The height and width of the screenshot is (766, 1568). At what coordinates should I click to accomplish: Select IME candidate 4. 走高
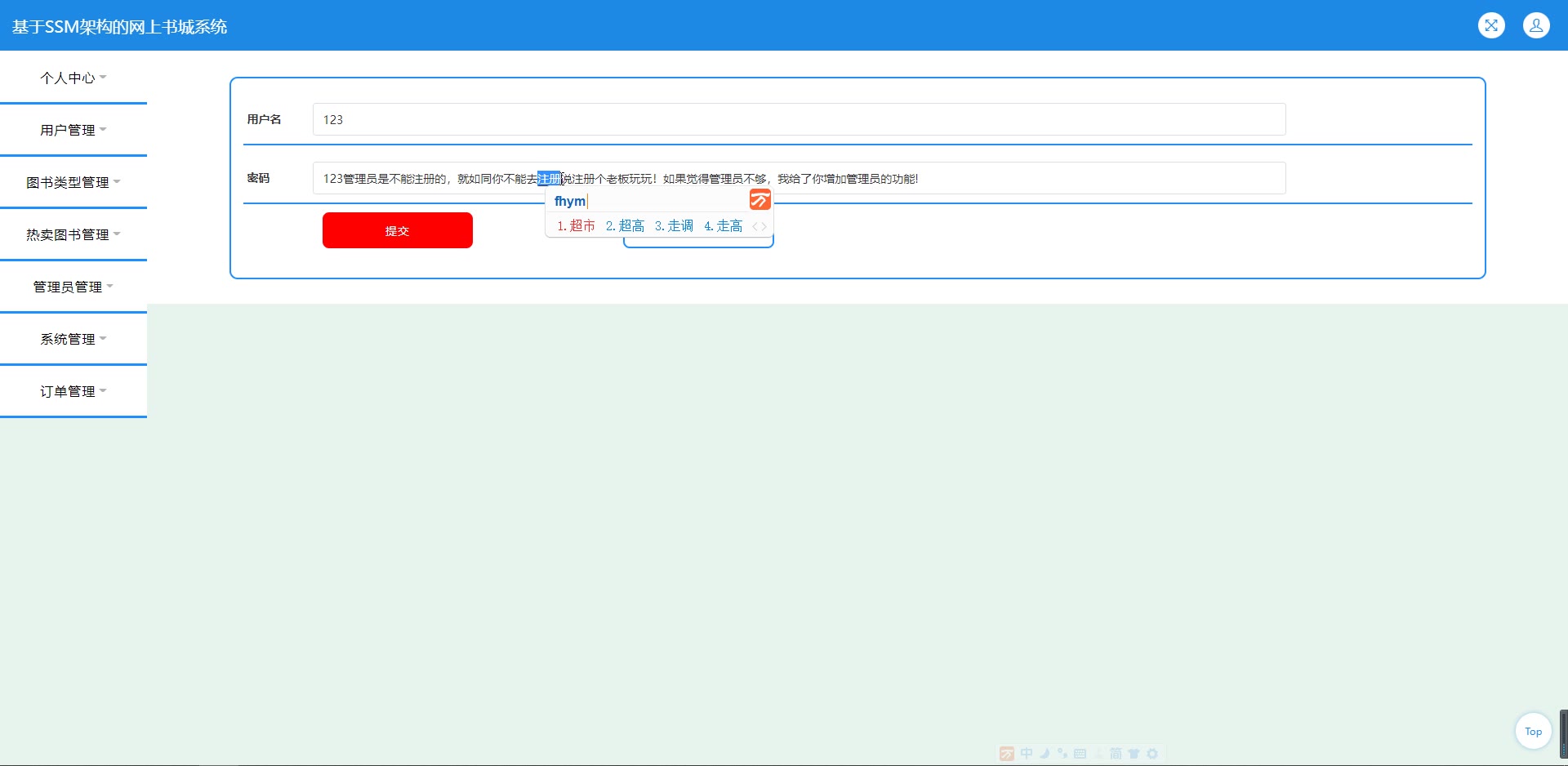pyautogui.click(x=723, y=226)
